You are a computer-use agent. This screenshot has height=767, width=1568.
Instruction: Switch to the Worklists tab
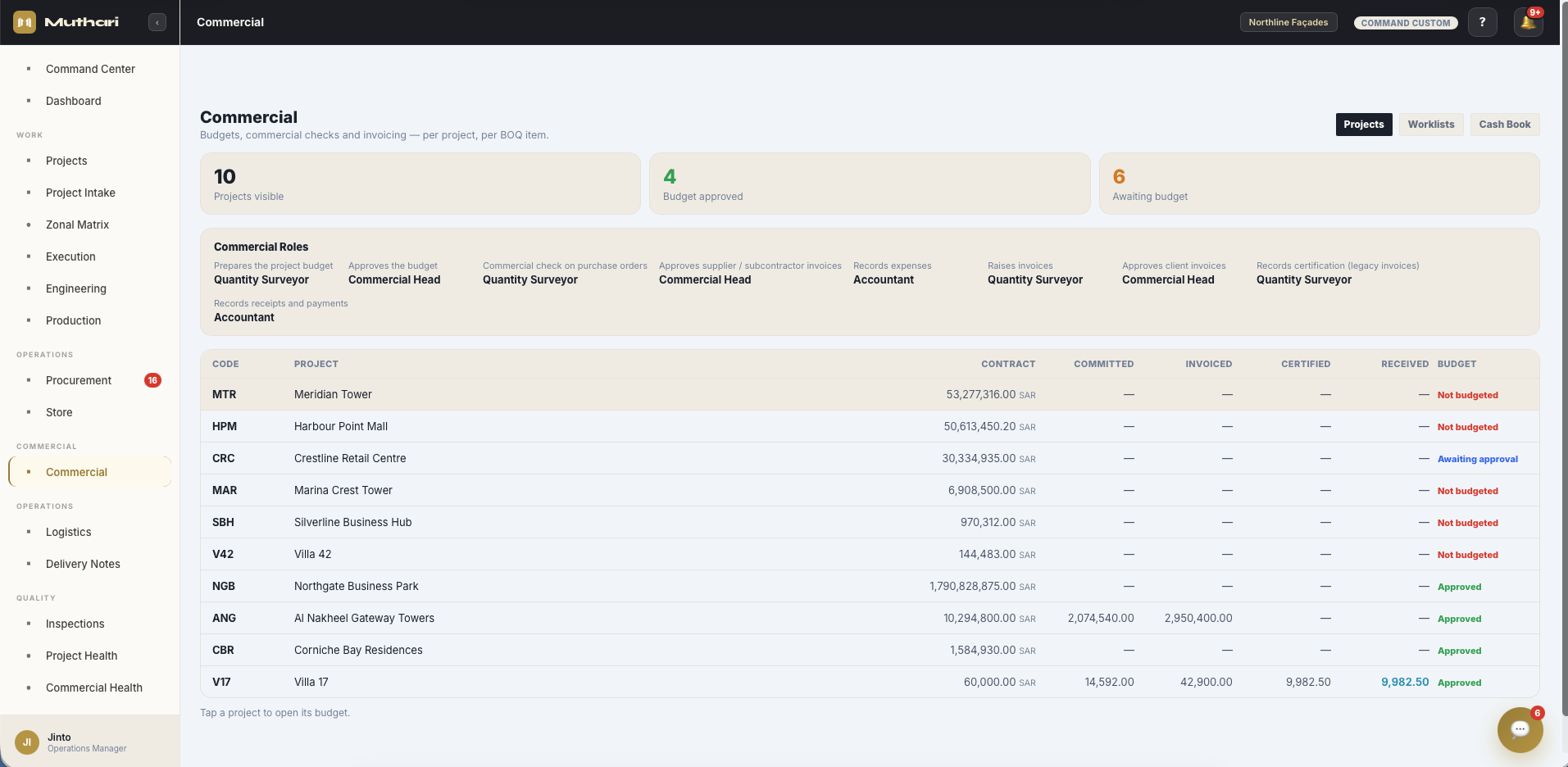(x=1431, y=125)
